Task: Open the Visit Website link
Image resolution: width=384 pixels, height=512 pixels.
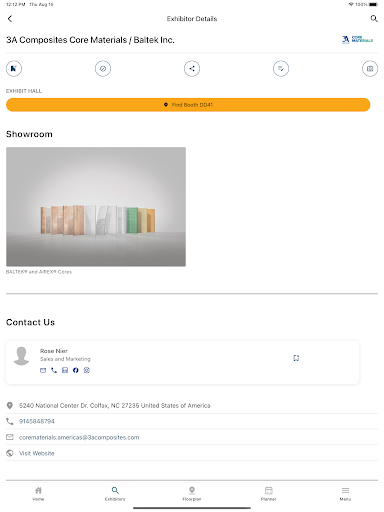Action: point(37,453)
